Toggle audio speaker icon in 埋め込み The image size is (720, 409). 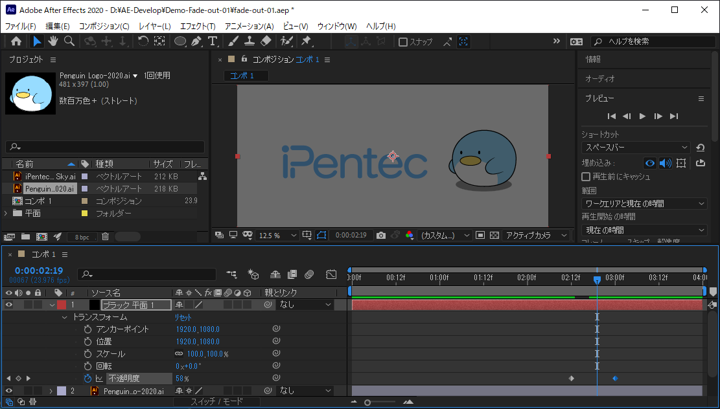pyautogui.click(x=665, y=163)
